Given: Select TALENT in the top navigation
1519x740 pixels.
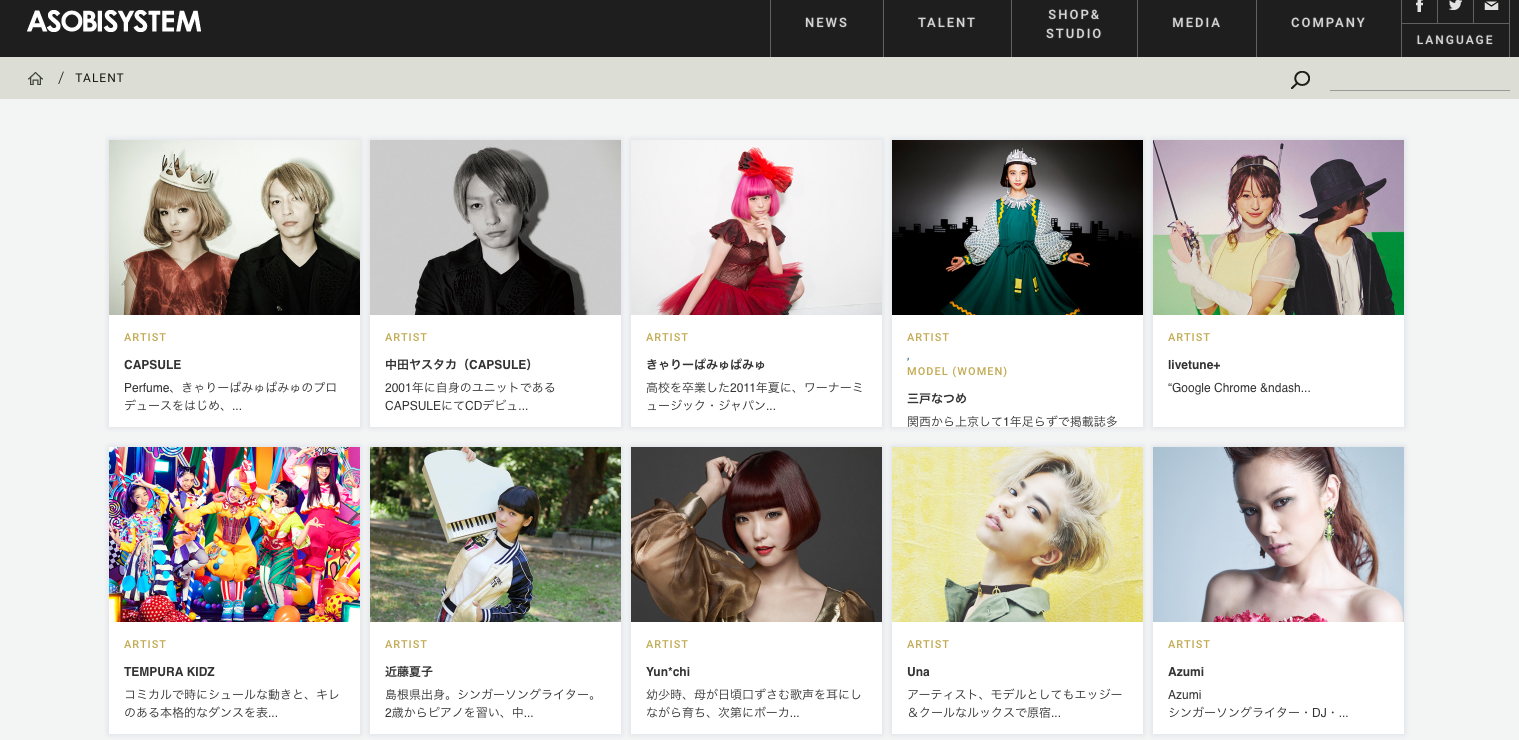Looking at the screenshot, I should click(946, 23).
